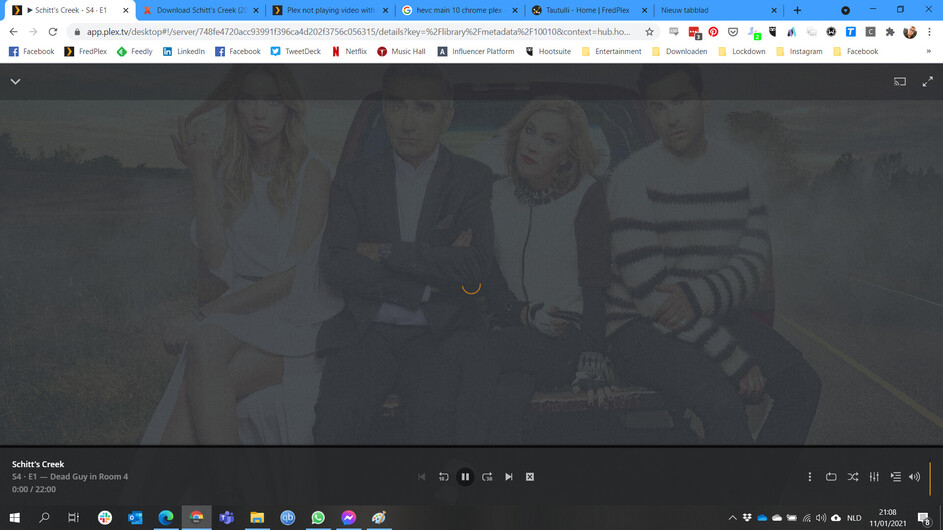Open the Netflix bookmark
943x530 pixels.
click(x=349, y=52)
